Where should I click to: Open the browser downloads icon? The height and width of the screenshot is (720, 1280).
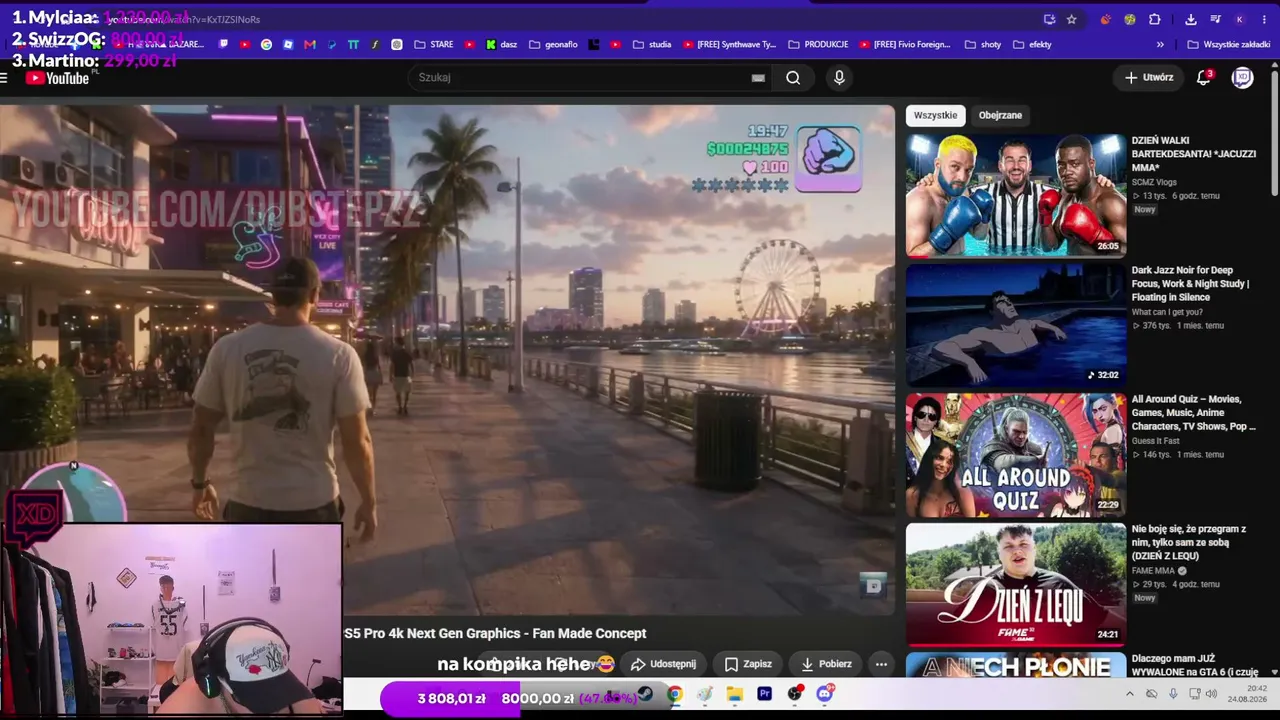[1190, 19]
